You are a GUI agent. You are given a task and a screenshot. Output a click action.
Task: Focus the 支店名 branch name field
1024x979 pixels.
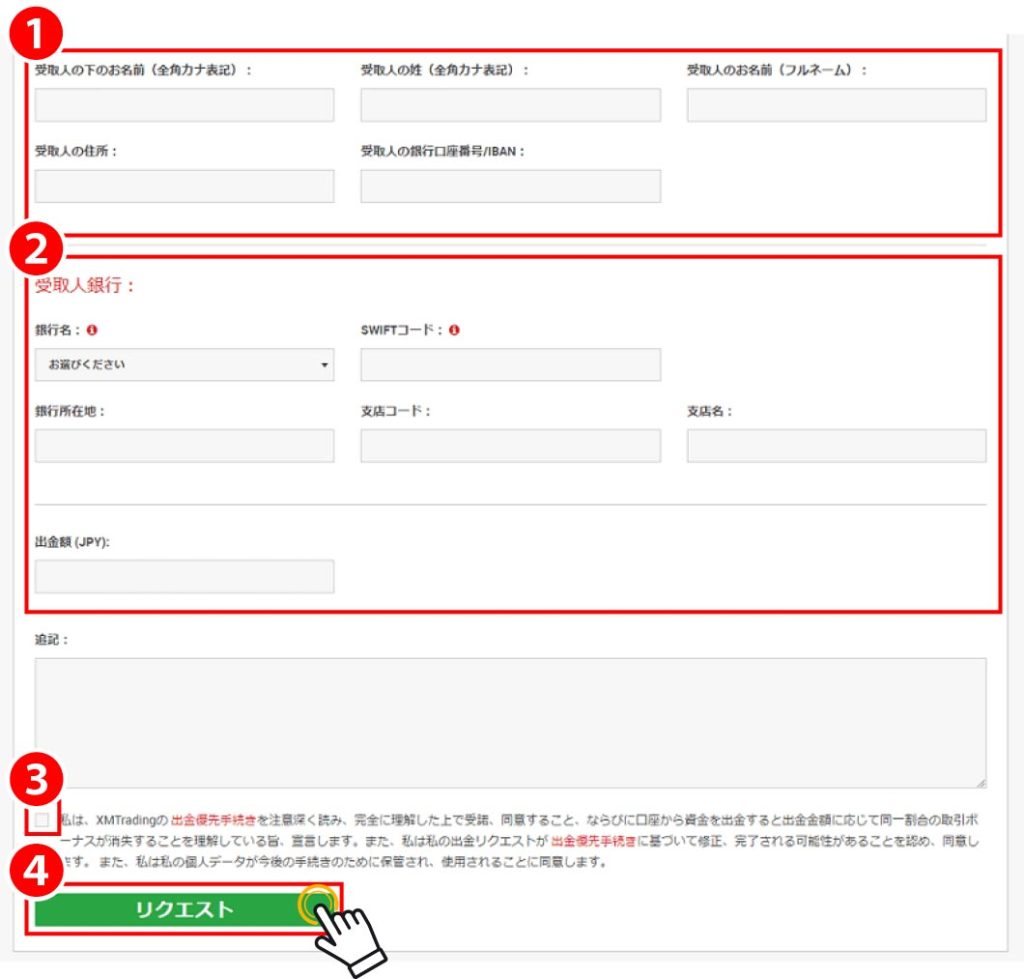point(836,446)
